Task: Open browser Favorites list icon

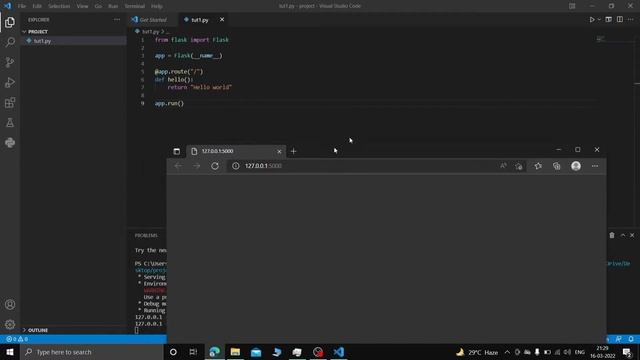Action: [x=538, y=166]
